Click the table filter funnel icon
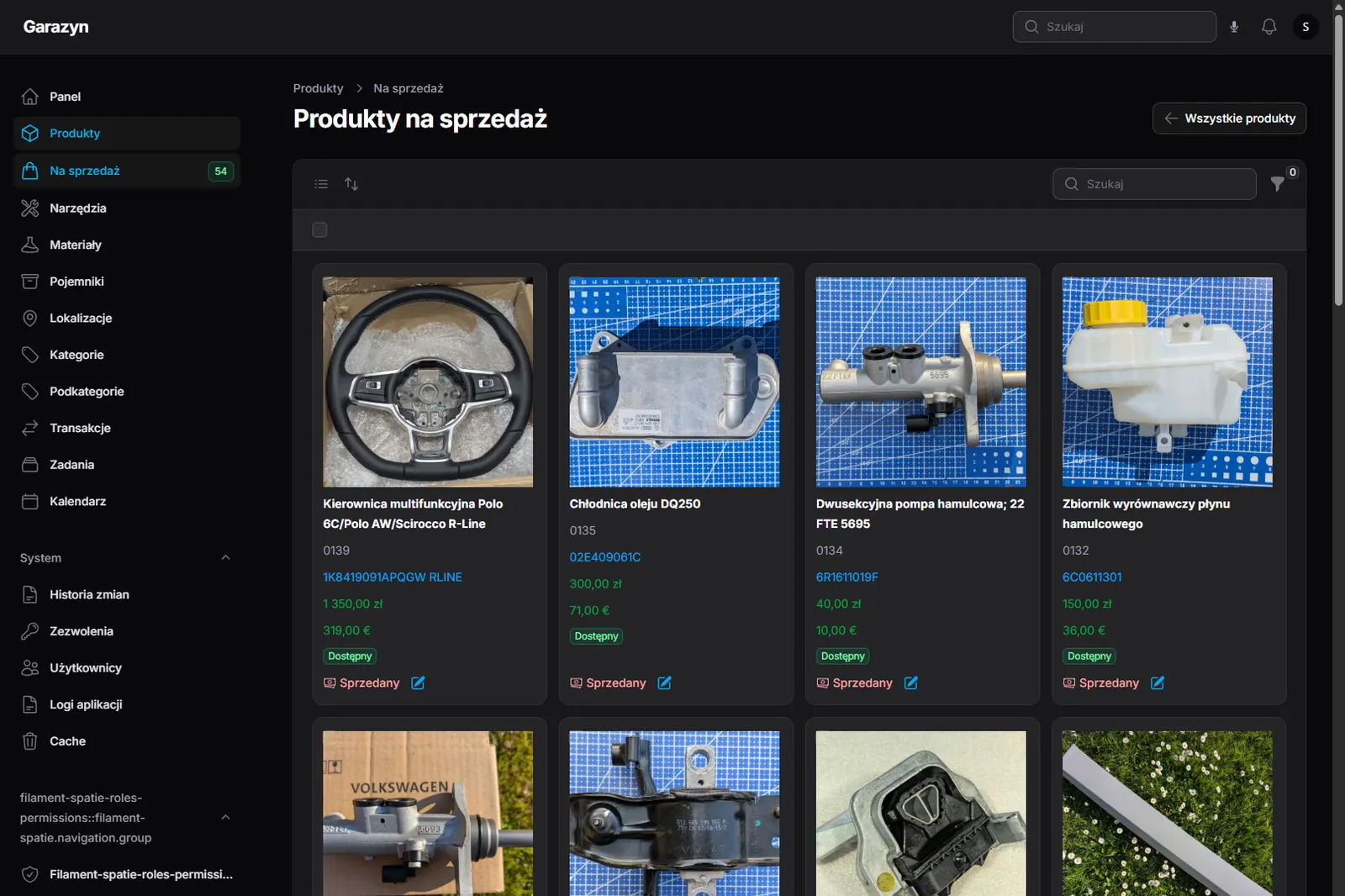The height and width of the screenshot is (896, 1345). [x=1277, y=184]
